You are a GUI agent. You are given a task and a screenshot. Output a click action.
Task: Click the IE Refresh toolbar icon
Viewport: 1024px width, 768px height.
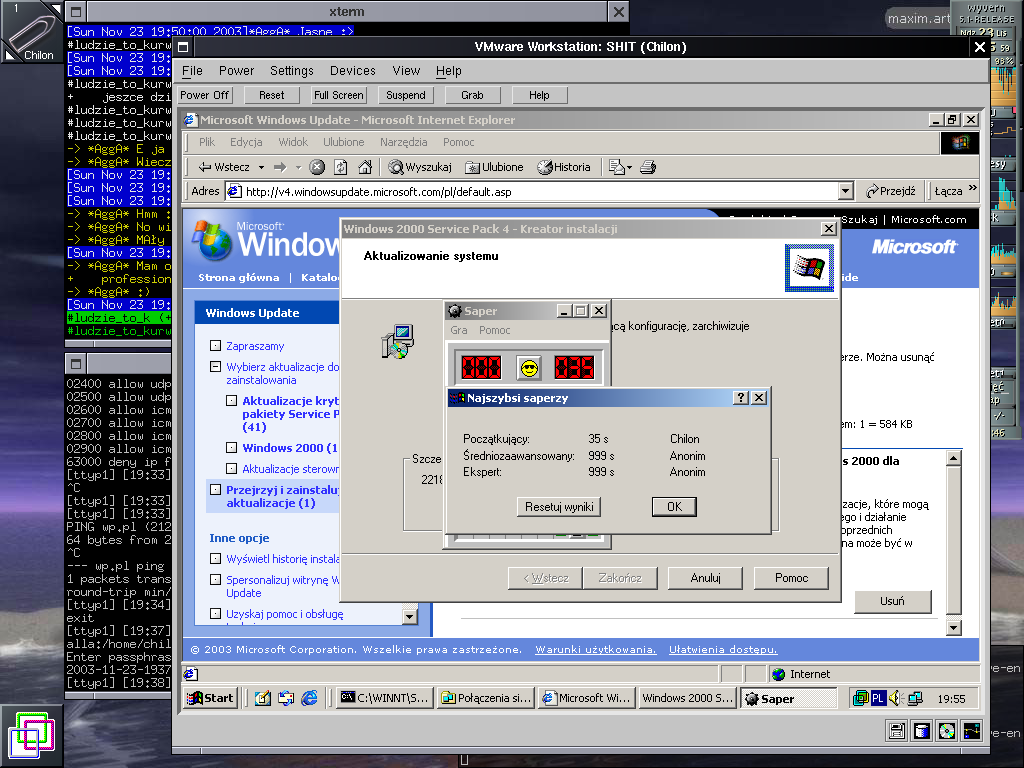[x=341, y=167]
